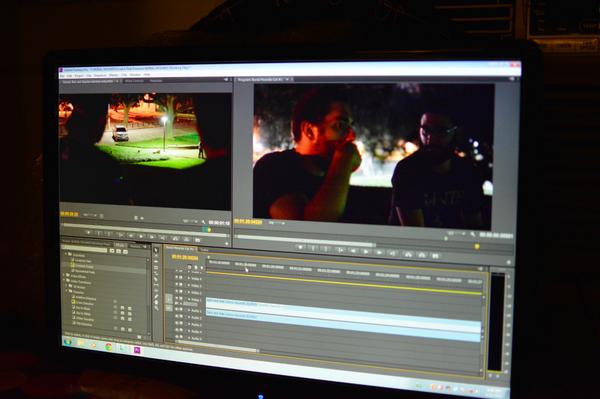Select the Ripple Edit tool
Screen dimensions: 600x399
[x=156, y=262]
